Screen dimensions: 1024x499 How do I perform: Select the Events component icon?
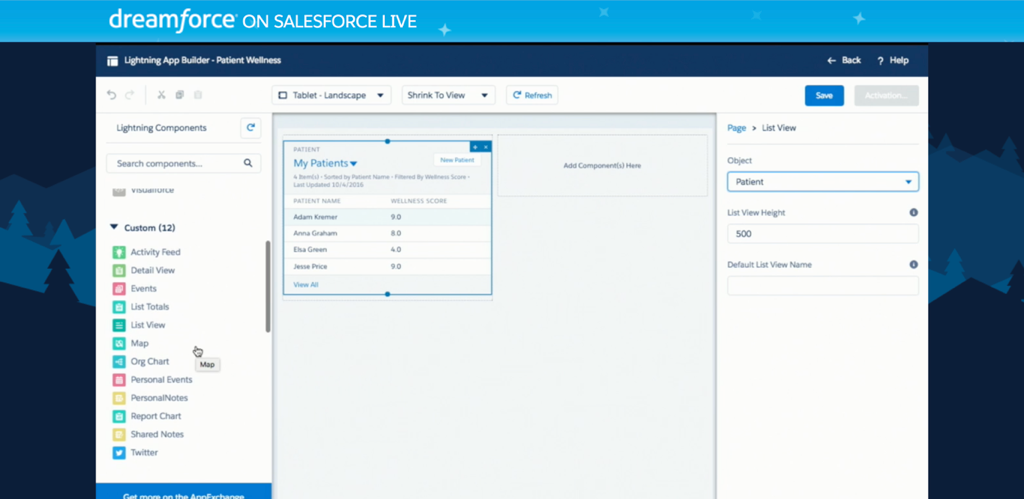point(119,289)
